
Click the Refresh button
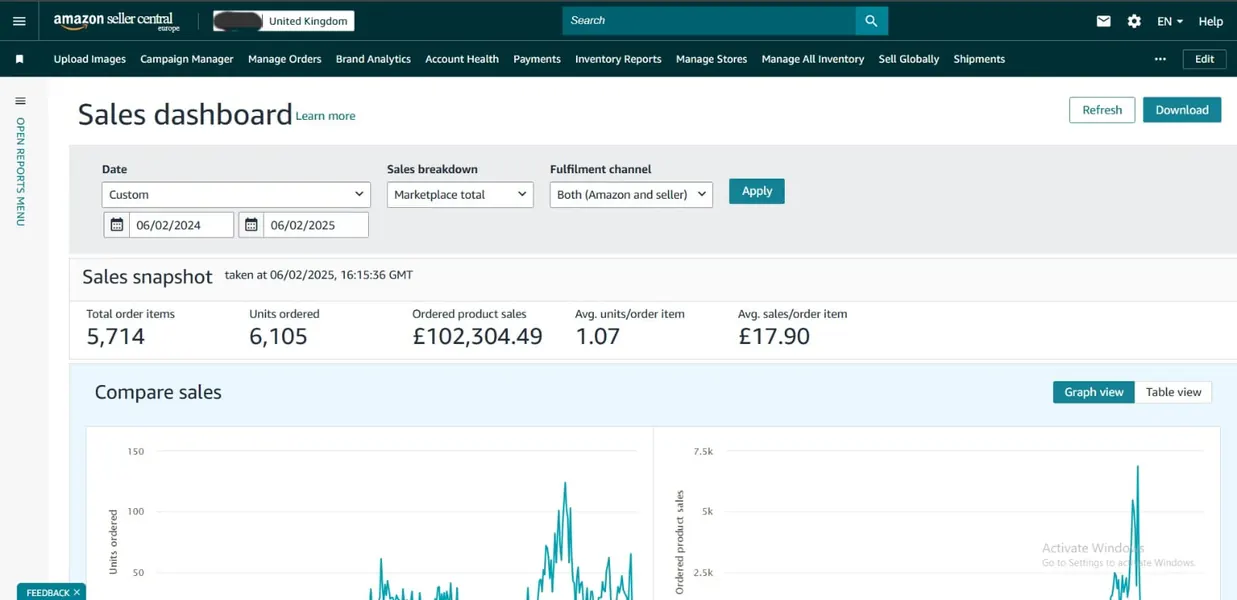(x=1102, y=110)
